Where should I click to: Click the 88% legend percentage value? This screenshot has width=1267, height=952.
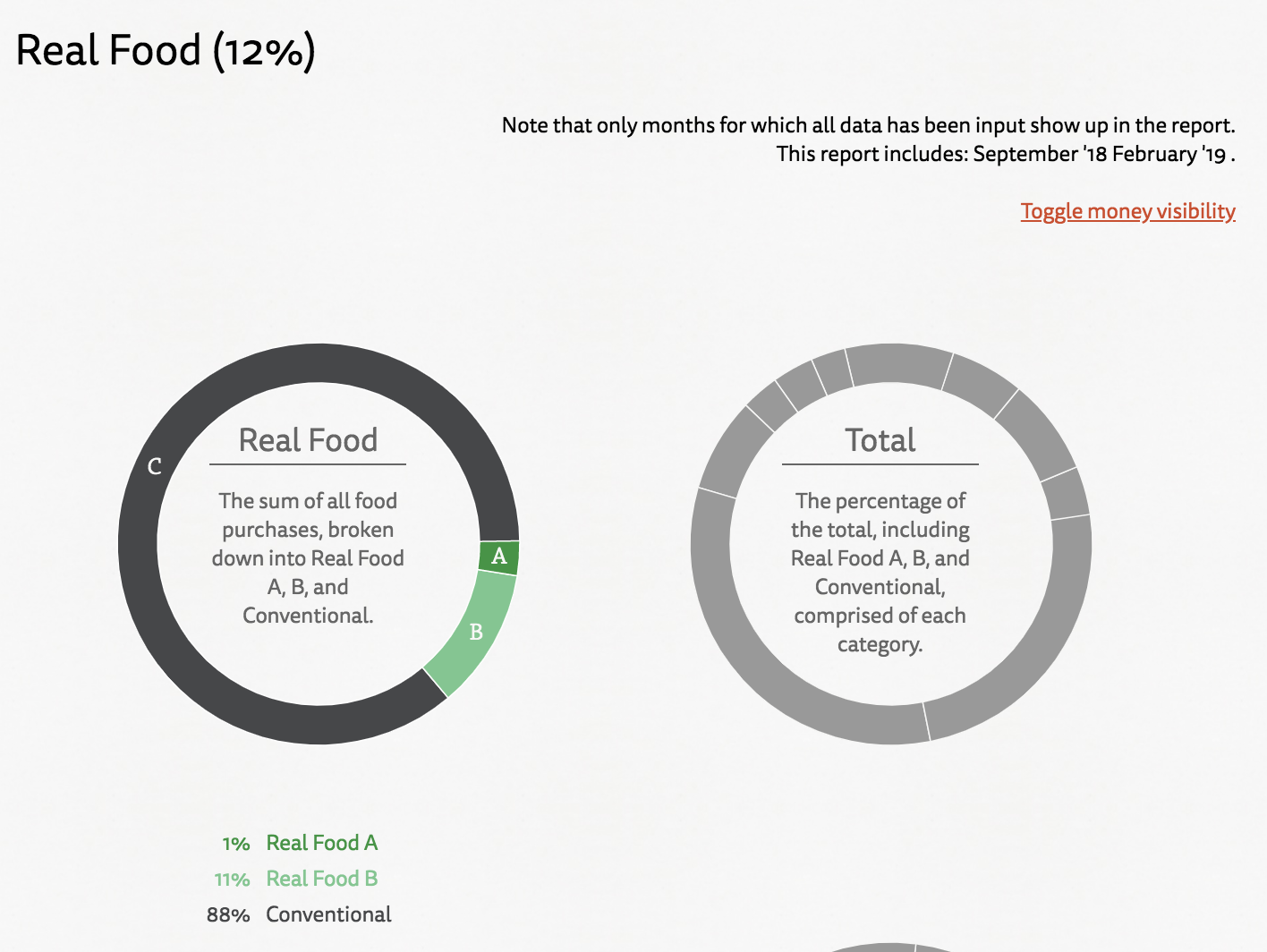(x=228, y=915)
